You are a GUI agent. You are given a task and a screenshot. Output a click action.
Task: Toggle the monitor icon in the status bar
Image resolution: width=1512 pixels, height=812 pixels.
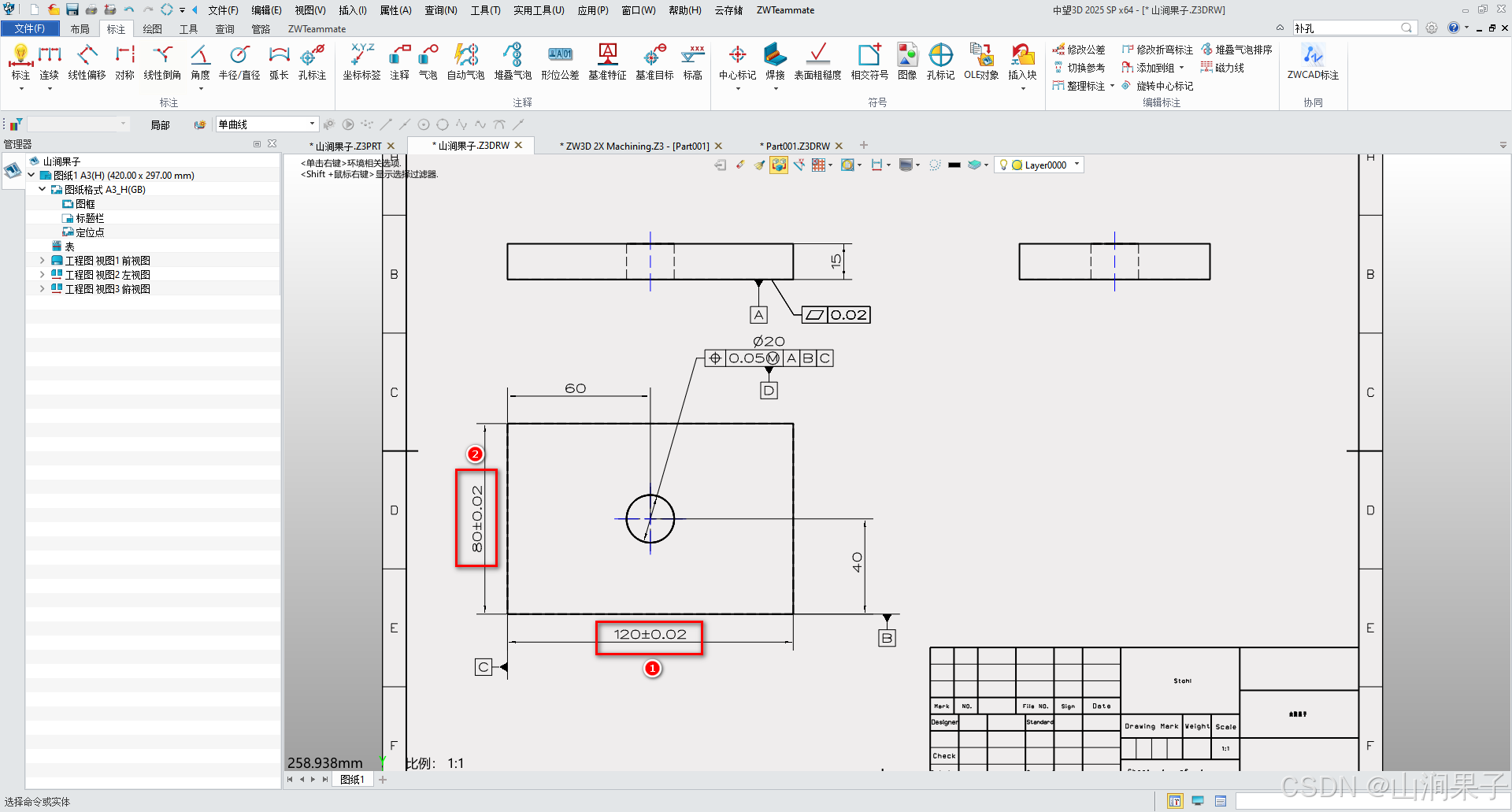[1198, 801]
